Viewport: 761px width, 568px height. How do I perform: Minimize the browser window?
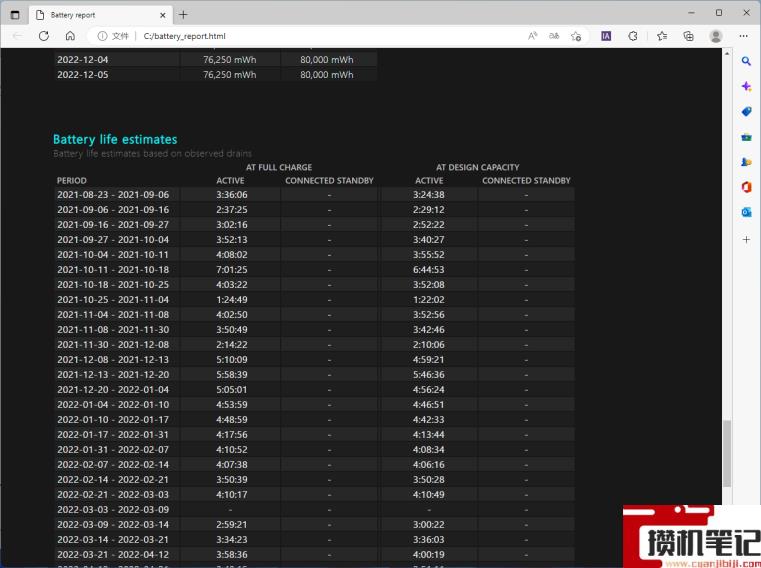pyautogui.click(x=692, y=13)
